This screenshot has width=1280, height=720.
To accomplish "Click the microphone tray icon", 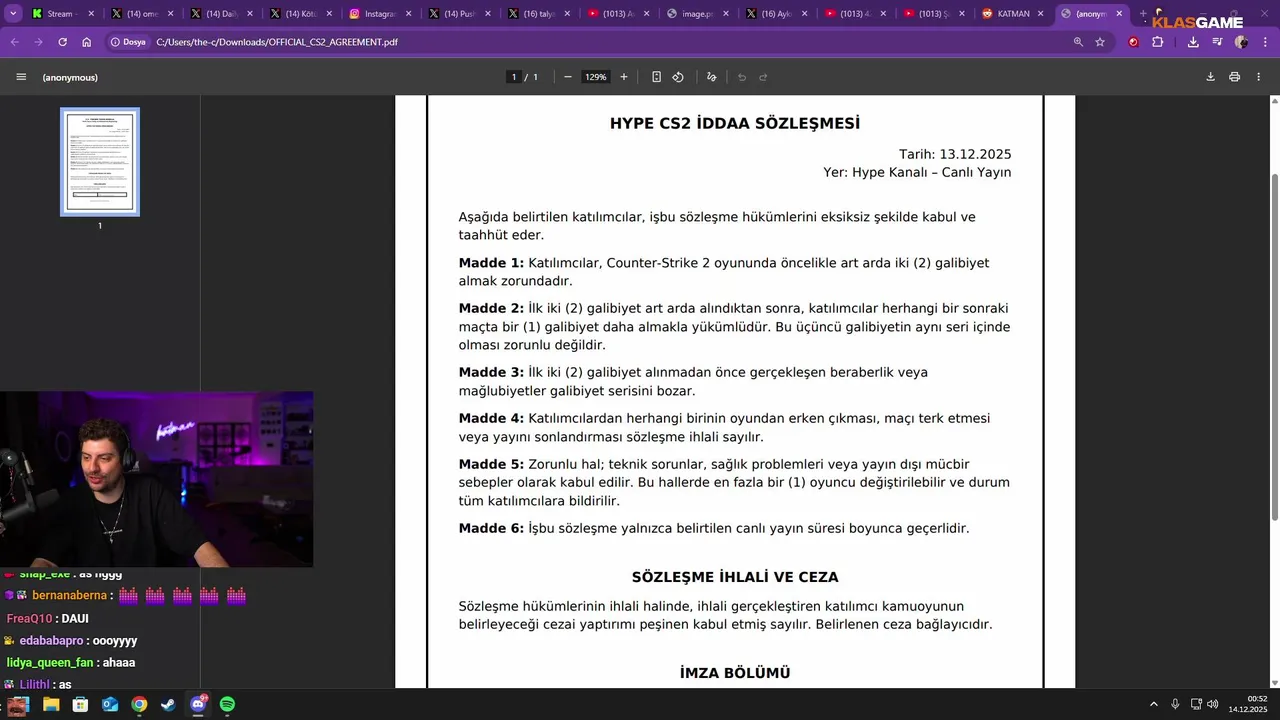I will [x=1175, y=704].
